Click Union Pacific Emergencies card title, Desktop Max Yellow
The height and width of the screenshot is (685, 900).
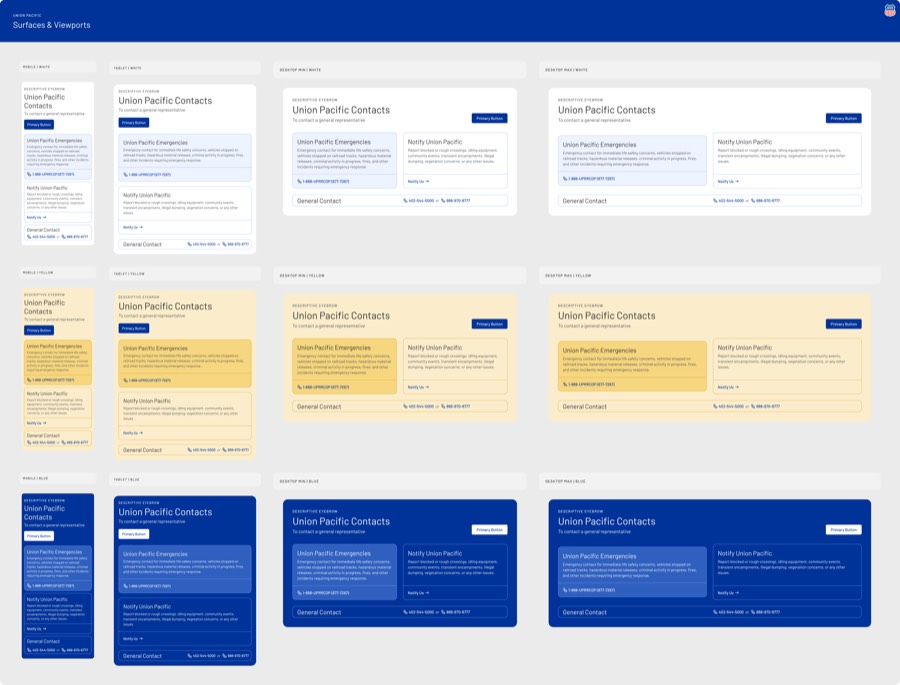pyautogui.click(x=599, y=350)
